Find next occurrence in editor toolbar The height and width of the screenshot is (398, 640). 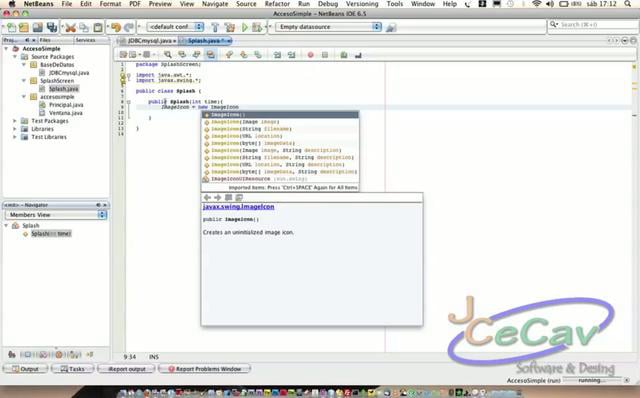pos(196,55)
